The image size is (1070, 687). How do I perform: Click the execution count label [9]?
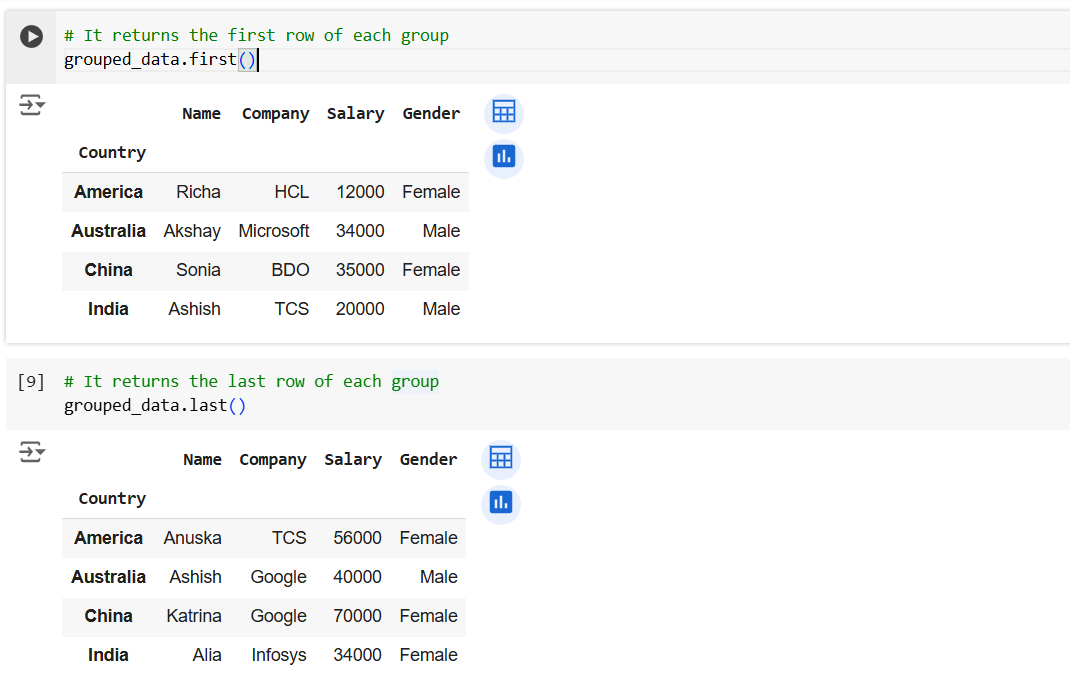point(29,381)
